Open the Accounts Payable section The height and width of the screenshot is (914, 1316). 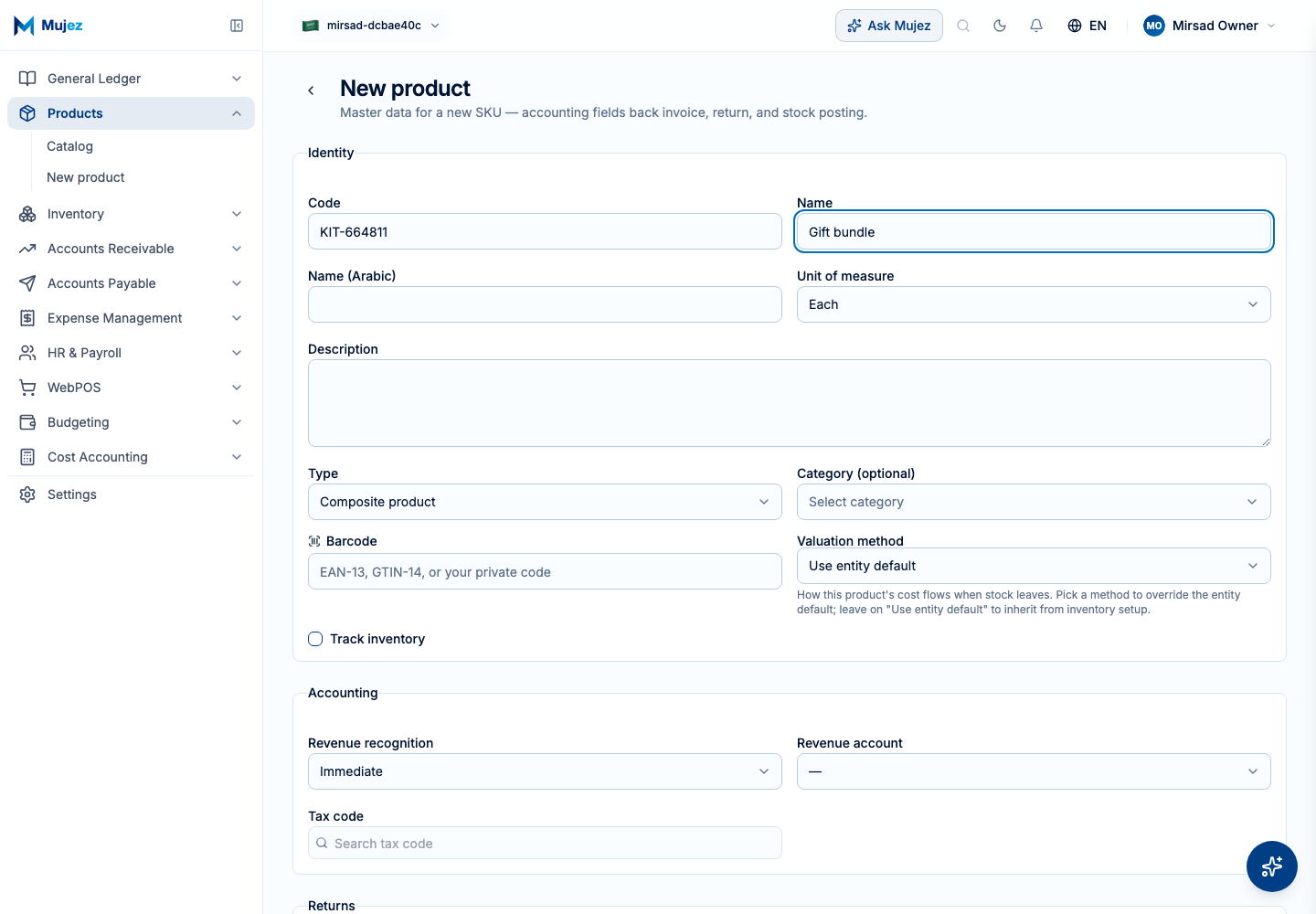pos(131,283)
